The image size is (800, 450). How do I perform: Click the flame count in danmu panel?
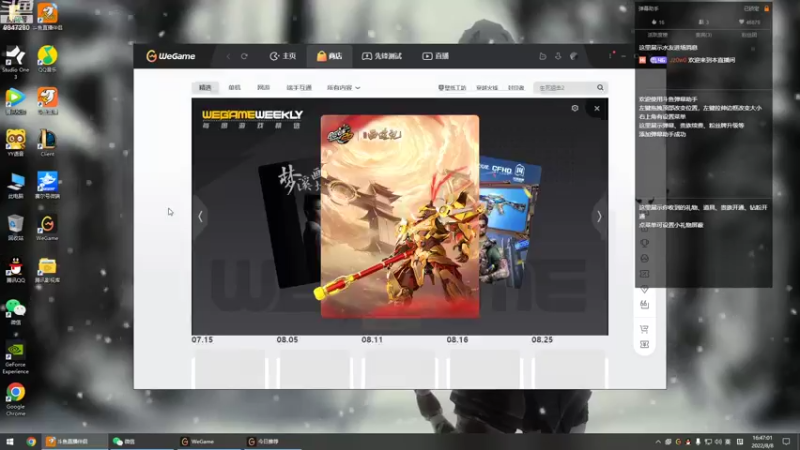click(658, 22)
